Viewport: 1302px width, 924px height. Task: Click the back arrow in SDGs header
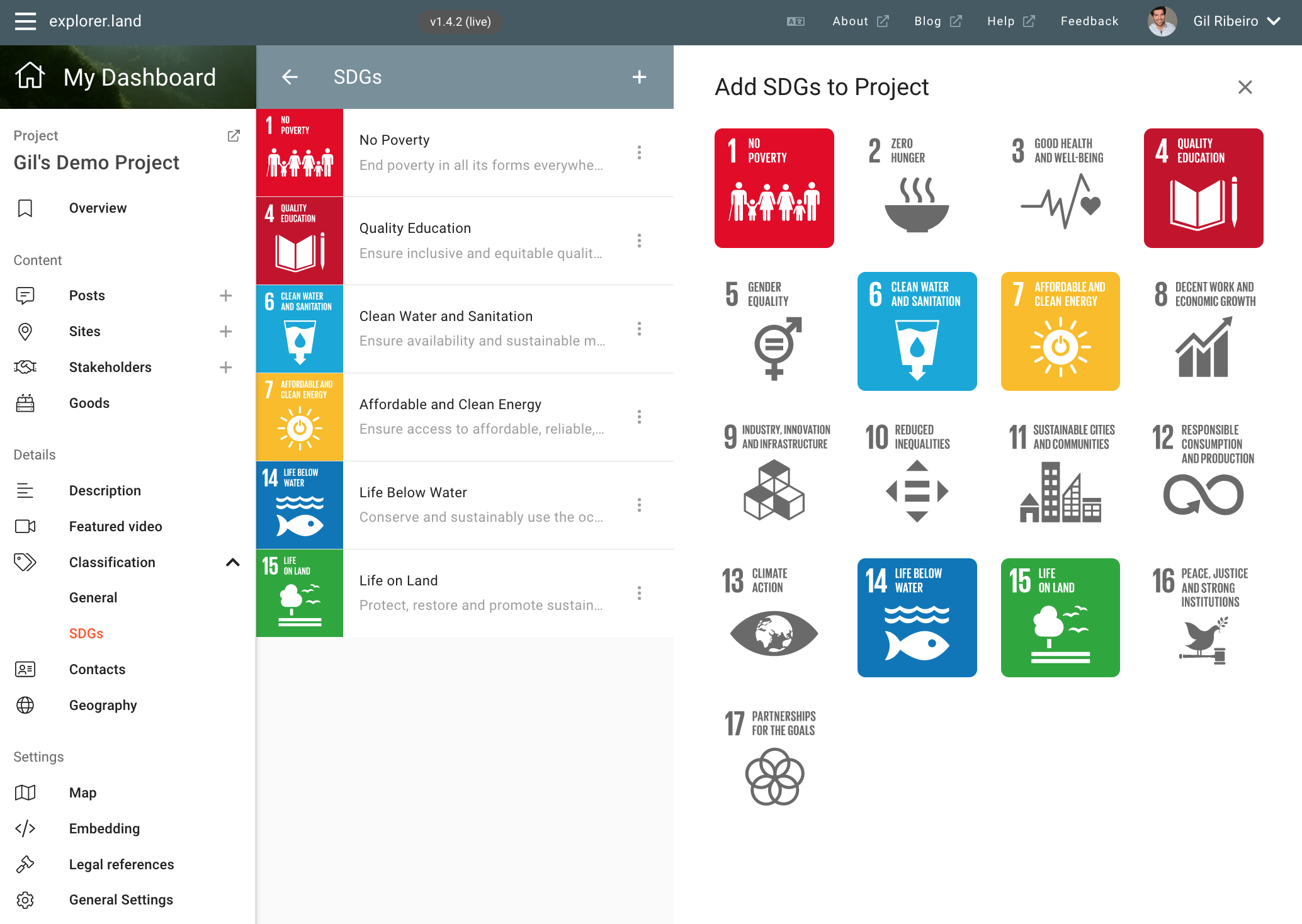(x=290, y=77)
